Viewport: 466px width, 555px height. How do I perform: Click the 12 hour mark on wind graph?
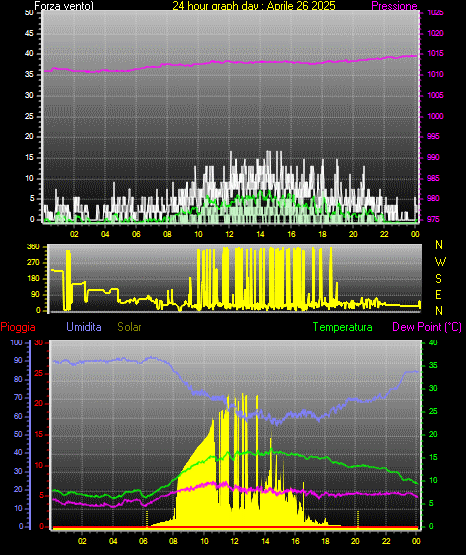point(229,234)
